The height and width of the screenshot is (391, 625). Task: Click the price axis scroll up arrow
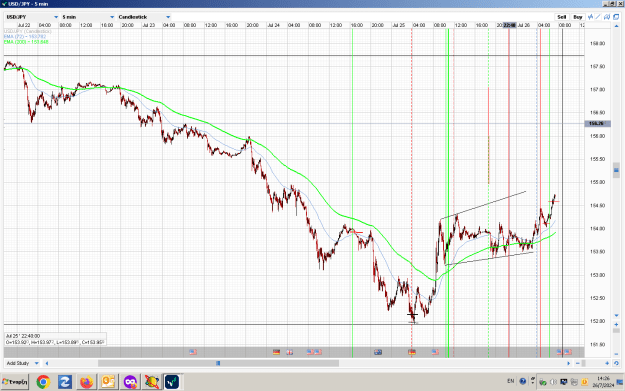(x=616, y=25)
